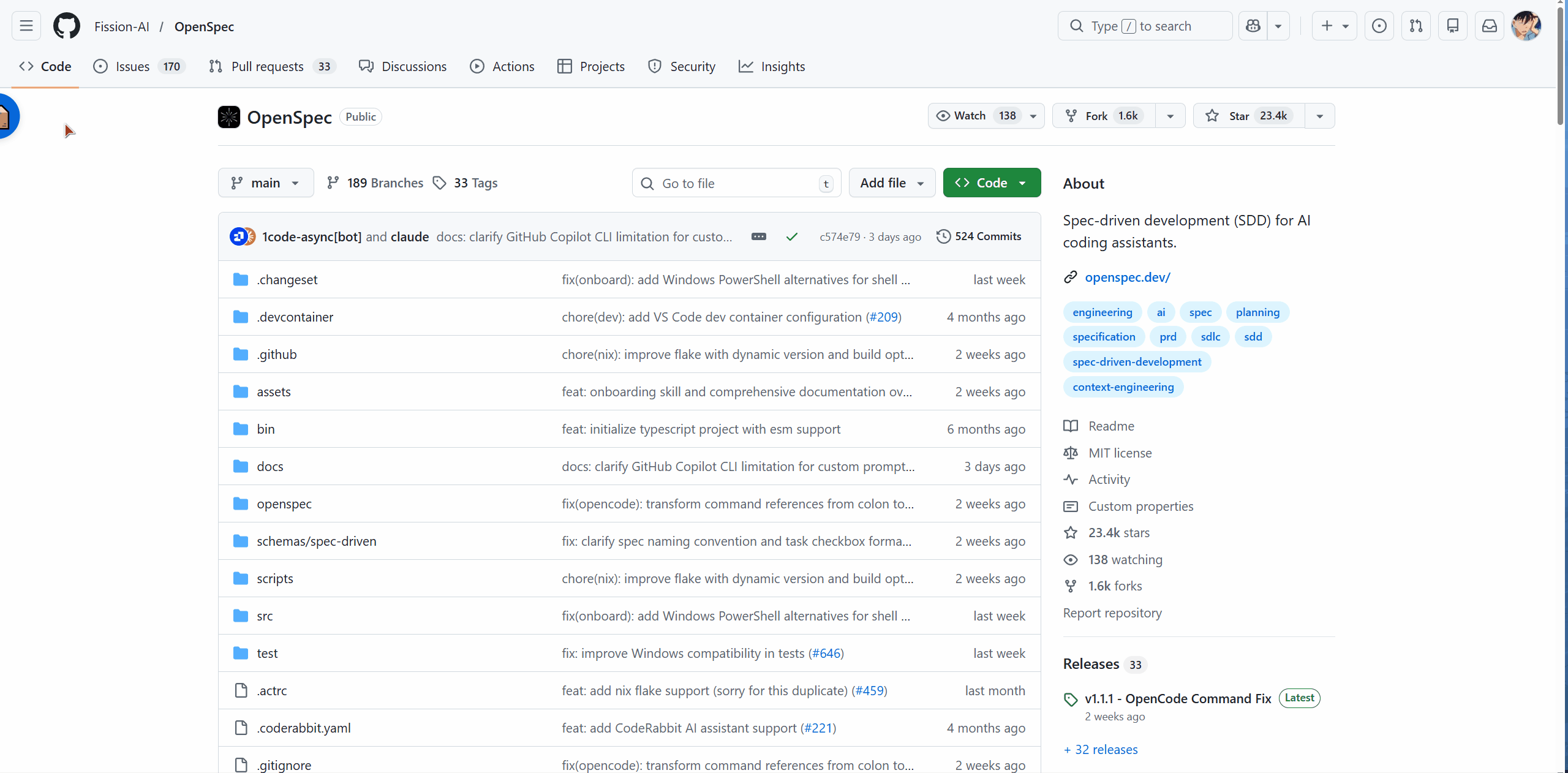Click the pull requests icon in header
This screenshot has height=773, width=1568.
[x=1415, y=26]
